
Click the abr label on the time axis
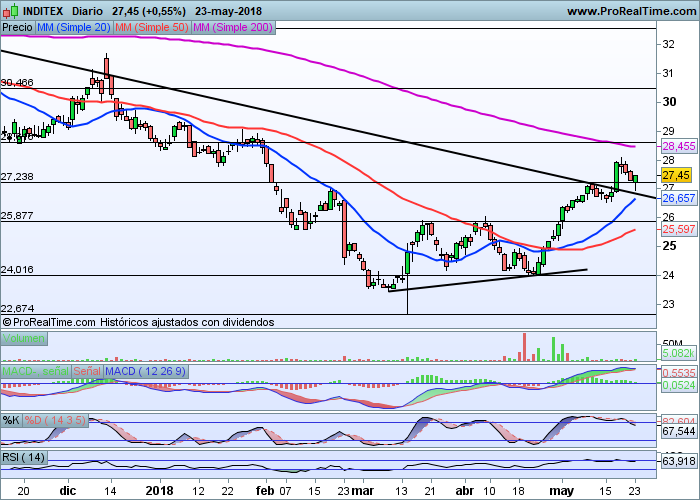pyautogui.click(x=465, y=491)
